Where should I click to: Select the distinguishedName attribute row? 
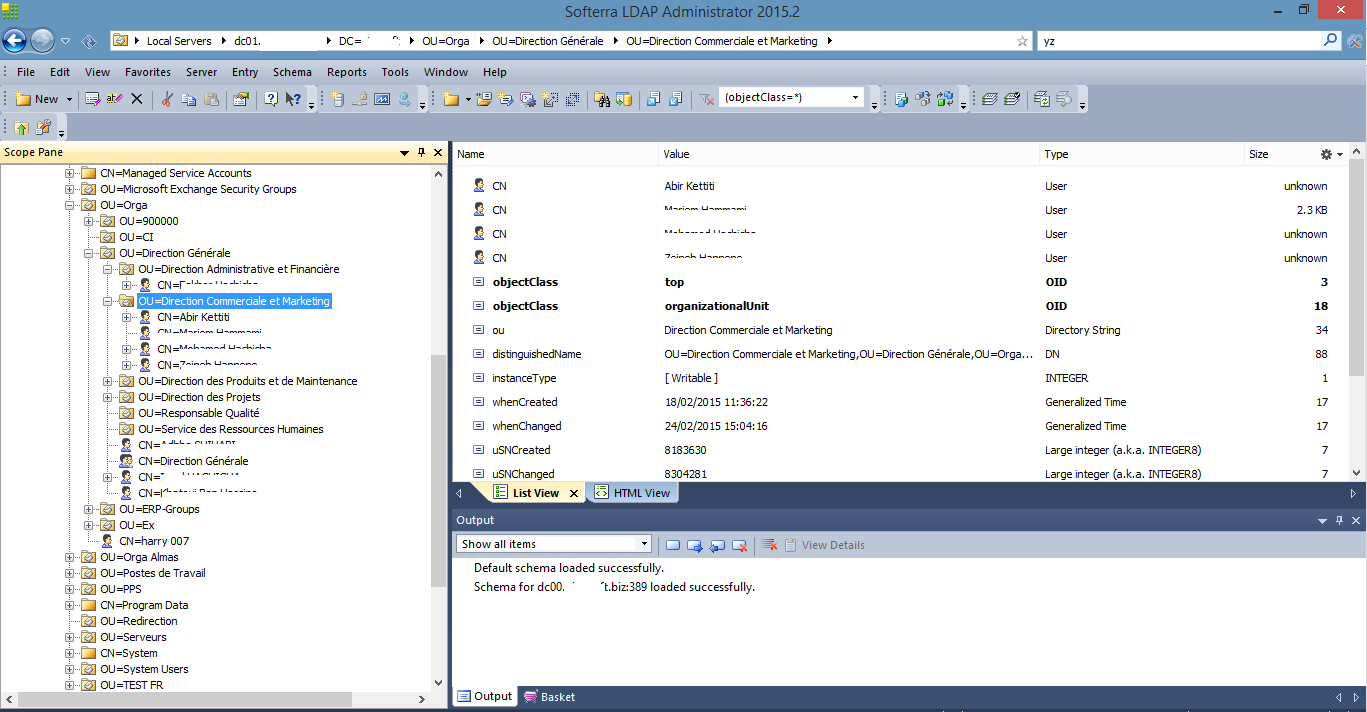(899, 354)
